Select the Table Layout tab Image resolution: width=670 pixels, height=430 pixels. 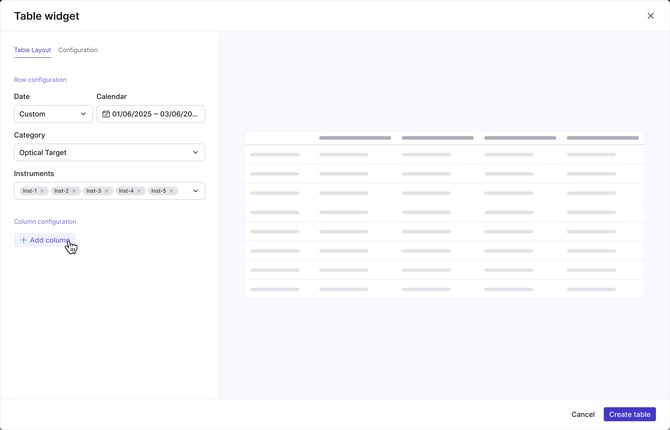[x=32, y=50]
